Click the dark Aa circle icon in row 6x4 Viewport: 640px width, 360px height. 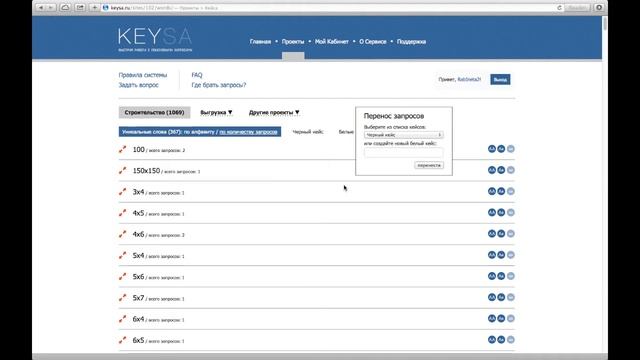coord(501,319)
